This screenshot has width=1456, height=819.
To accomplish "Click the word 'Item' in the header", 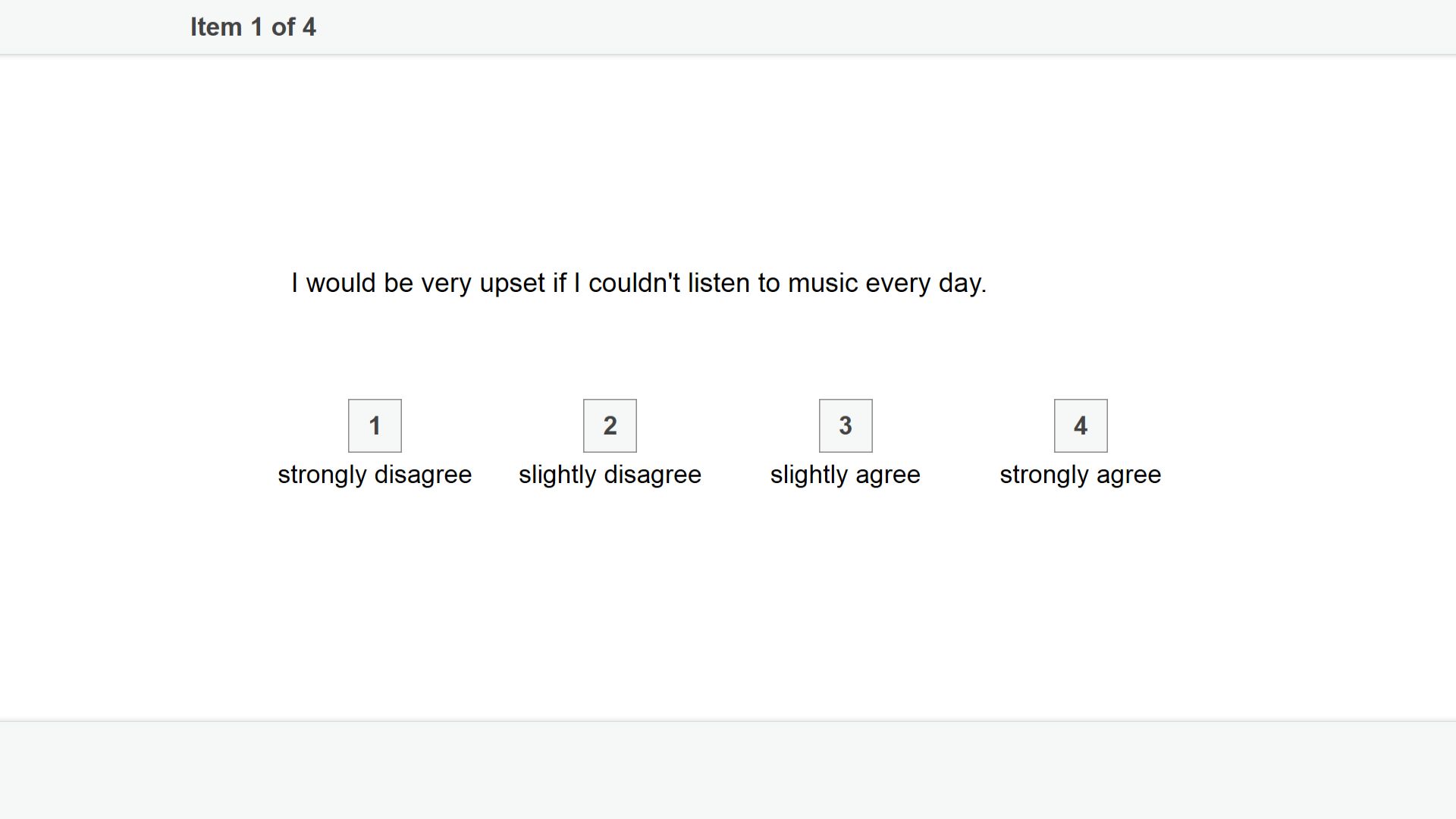I will pyautogui.click(x=216, y=27).
